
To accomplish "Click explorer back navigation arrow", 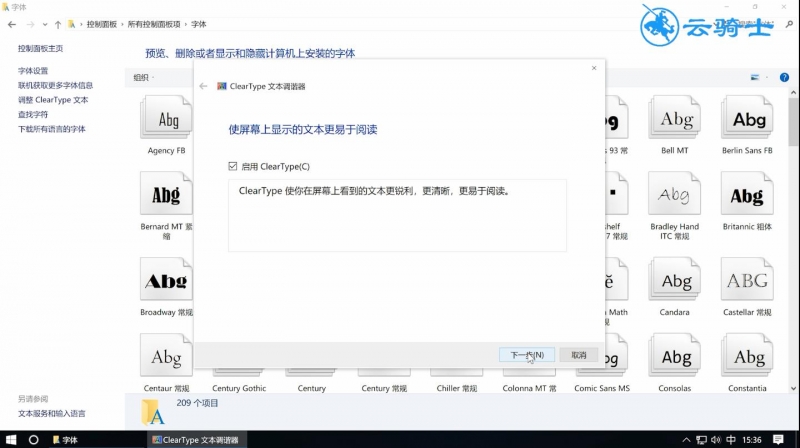I will (x=12, y=24).
